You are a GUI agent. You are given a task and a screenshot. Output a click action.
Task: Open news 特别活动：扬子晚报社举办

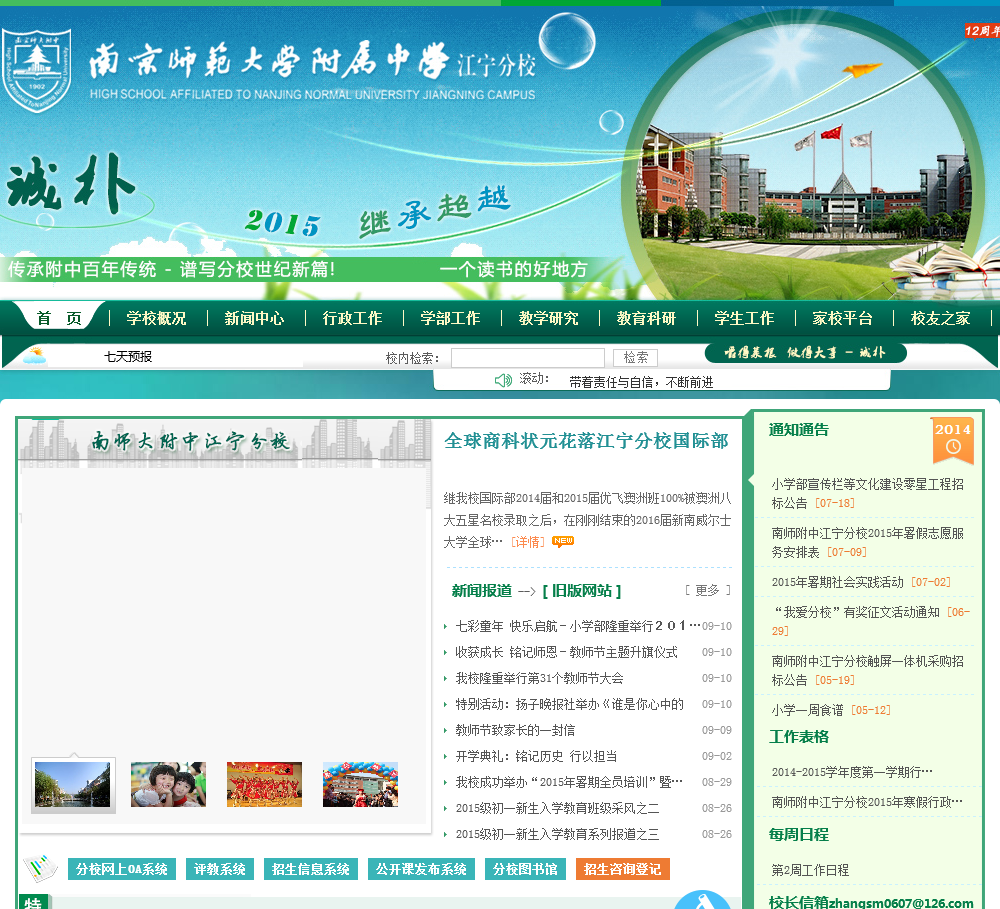click(570, 704)
